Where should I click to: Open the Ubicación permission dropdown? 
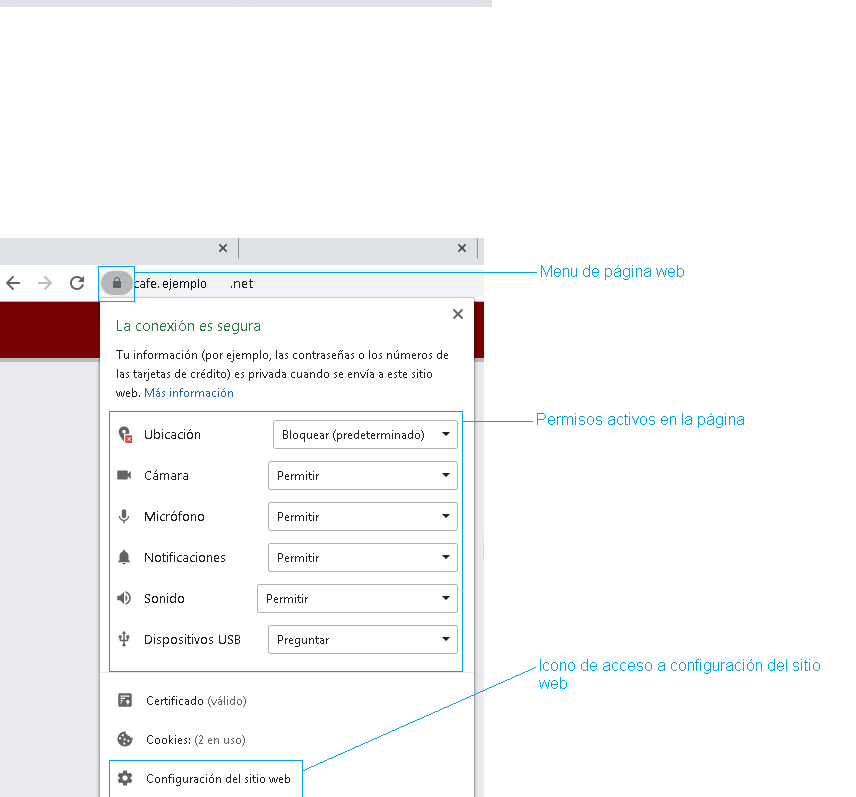365,435
